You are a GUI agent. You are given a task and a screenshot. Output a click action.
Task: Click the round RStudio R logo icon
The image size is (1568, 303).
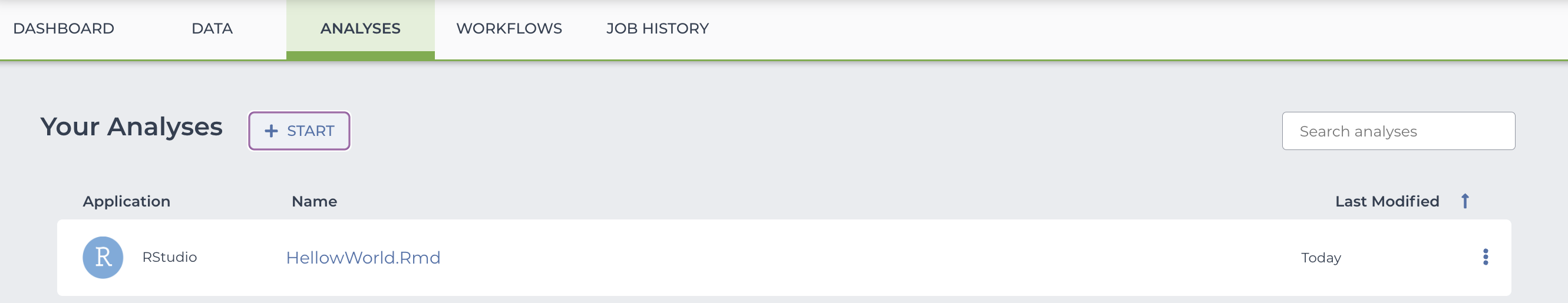coord(103,258)
